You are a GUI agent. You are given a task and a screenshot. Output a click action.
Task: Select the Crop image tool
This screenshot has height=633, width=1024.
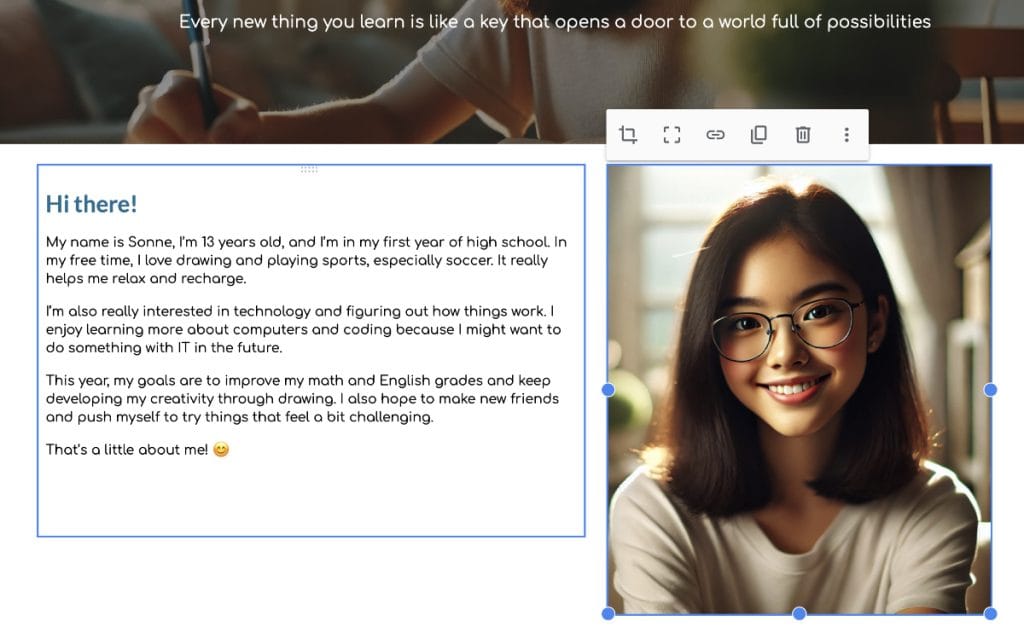click(x=628, y=135)
